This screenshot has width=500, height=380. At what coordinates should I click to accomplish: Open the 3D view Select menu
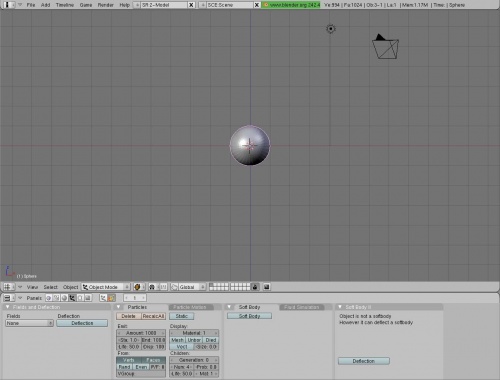click(50, 287)
